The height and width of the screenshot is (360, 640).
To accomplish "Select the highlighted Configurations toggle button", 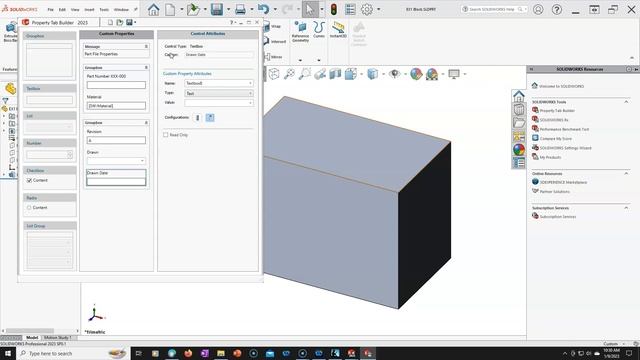I will [x=210, y=118].
